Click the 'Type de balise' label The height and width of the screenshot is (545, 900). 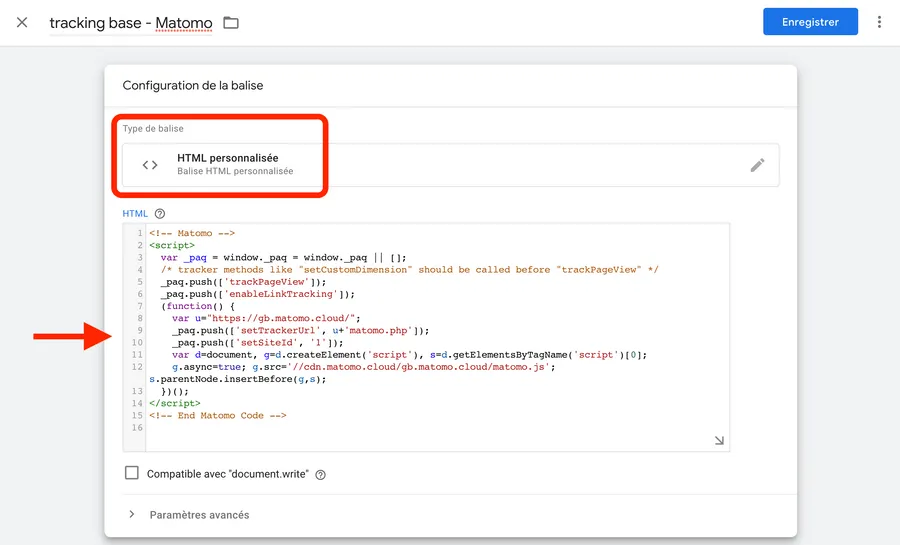[153, 129]
